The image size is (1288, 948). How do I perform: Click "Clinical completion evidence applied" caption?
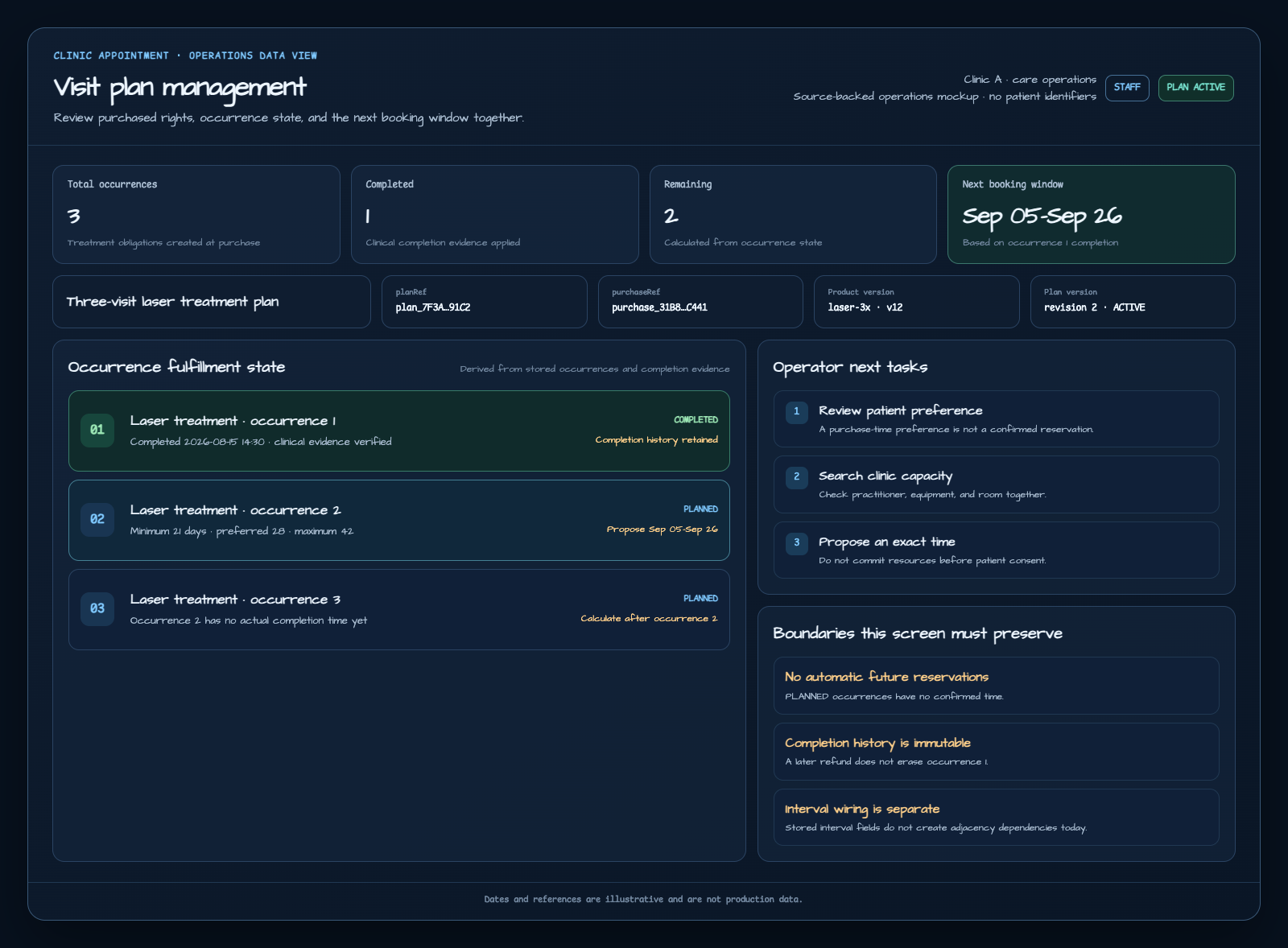(443, 243)
